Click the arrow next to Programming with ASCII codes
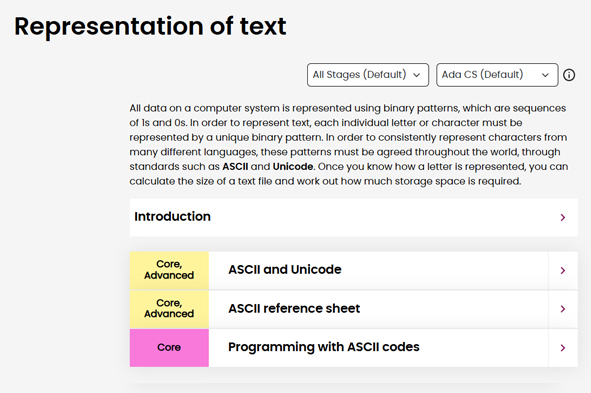This screenshot has width=591, height=393. point(563,348)
